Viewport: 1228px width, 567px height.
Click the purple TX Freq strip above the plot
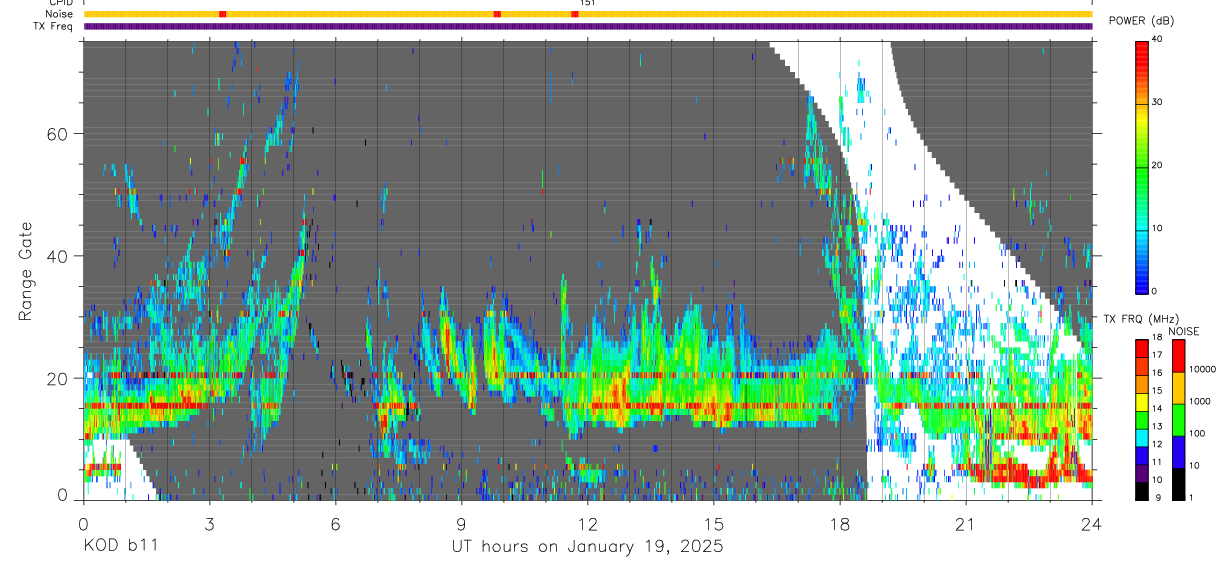(x=587, y=26)
